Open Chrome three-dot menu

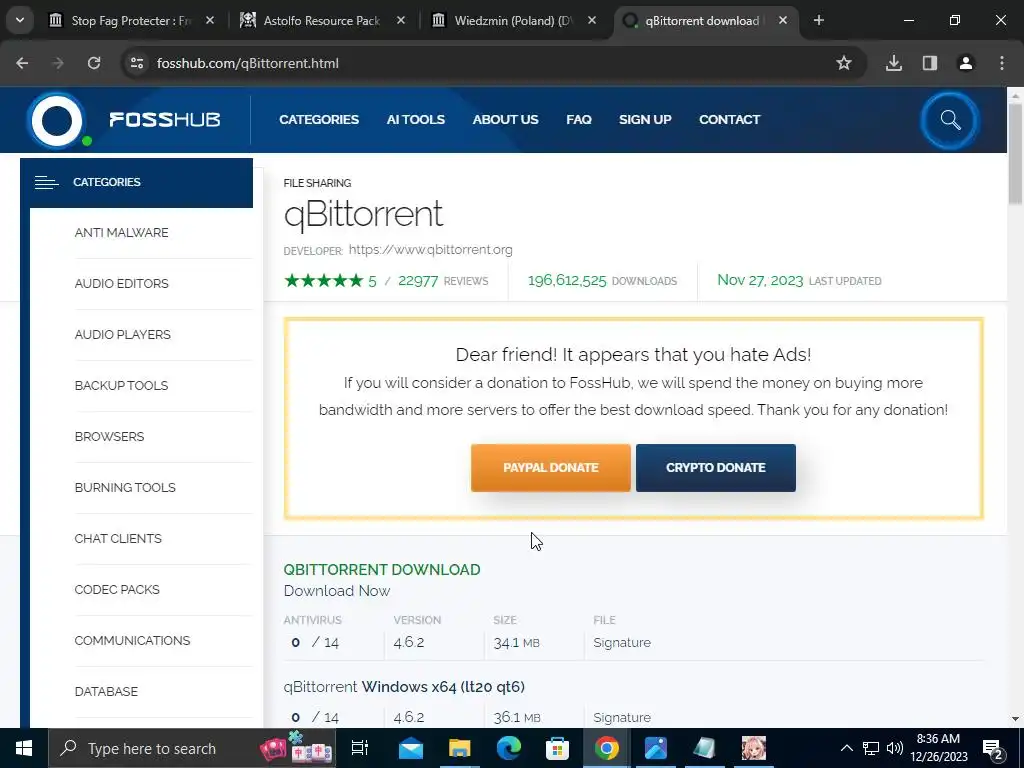(1002, 63)
